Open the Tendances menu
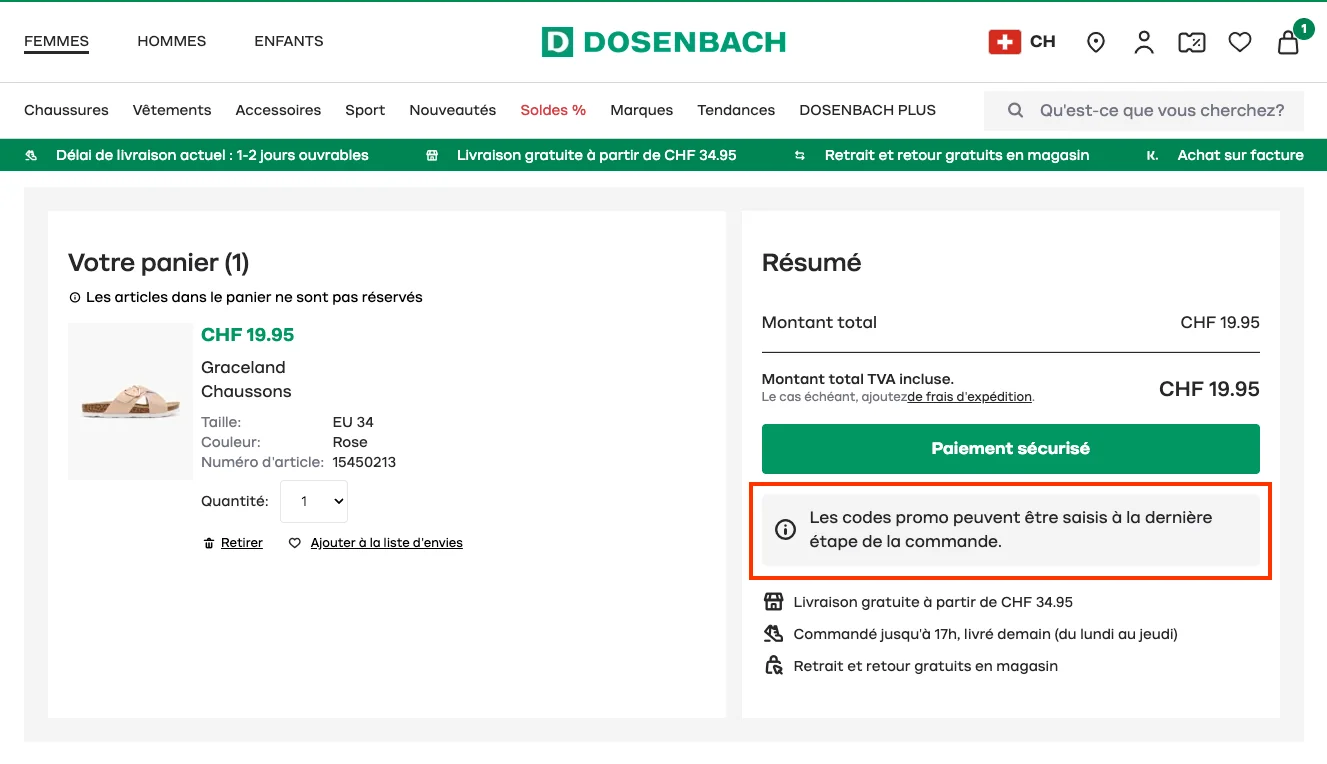The image size is (1327, 764). click(736, 110)
